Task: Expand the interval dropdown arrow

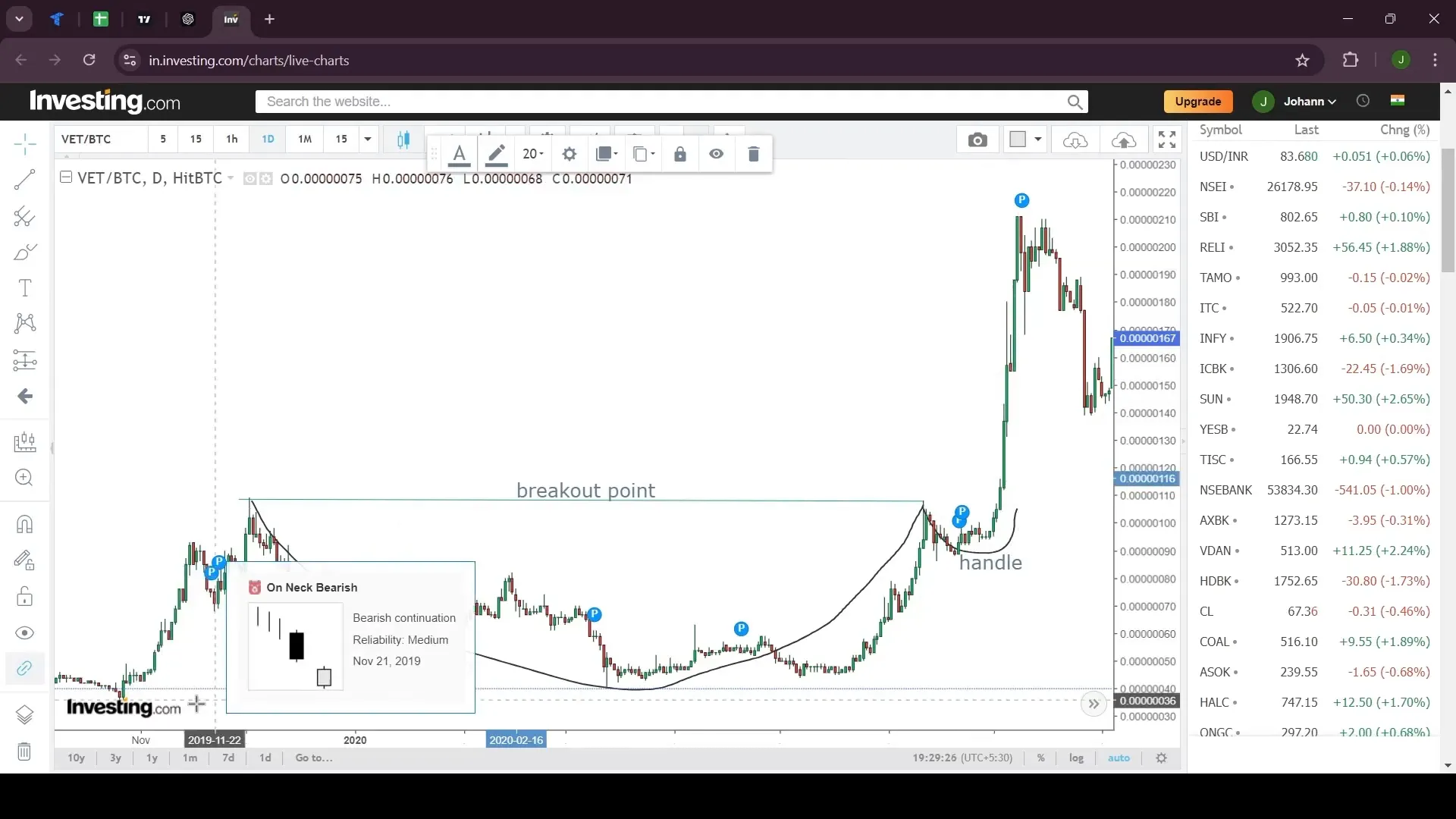Action: [368, 140]
